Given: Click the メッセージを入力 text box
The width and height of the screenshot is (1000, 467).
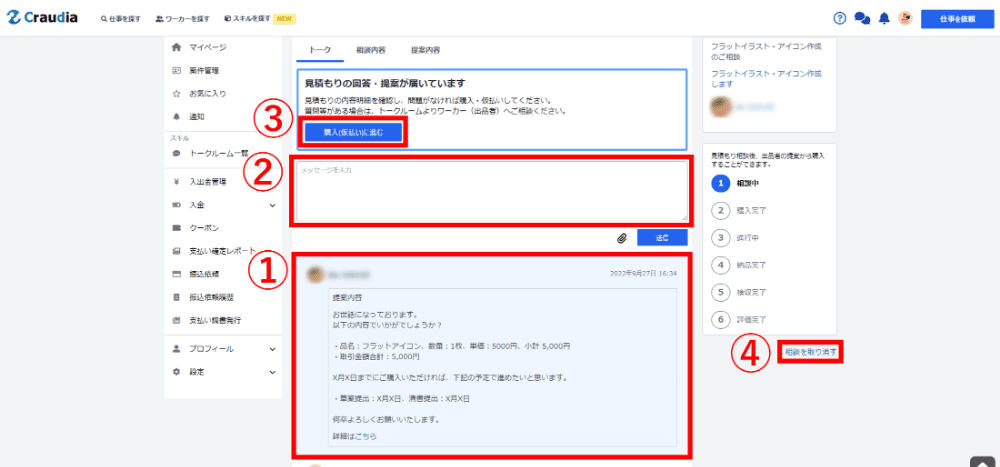Looking at the screenshot, I should (490, 191).
